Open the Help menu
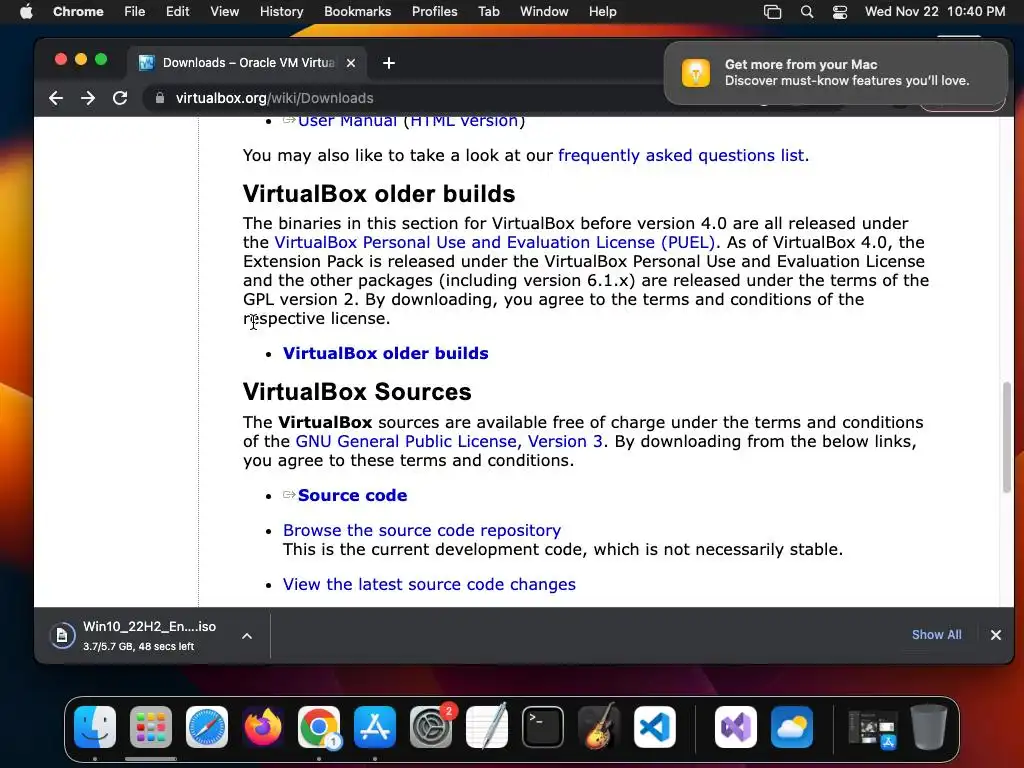 (602, 12)
